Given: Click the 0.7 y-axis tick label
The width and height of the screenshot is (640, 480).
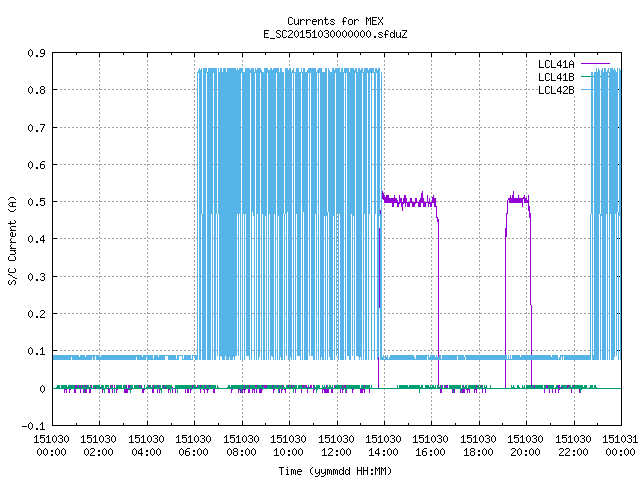Looking at the screenshot, I should coord(36,128).
